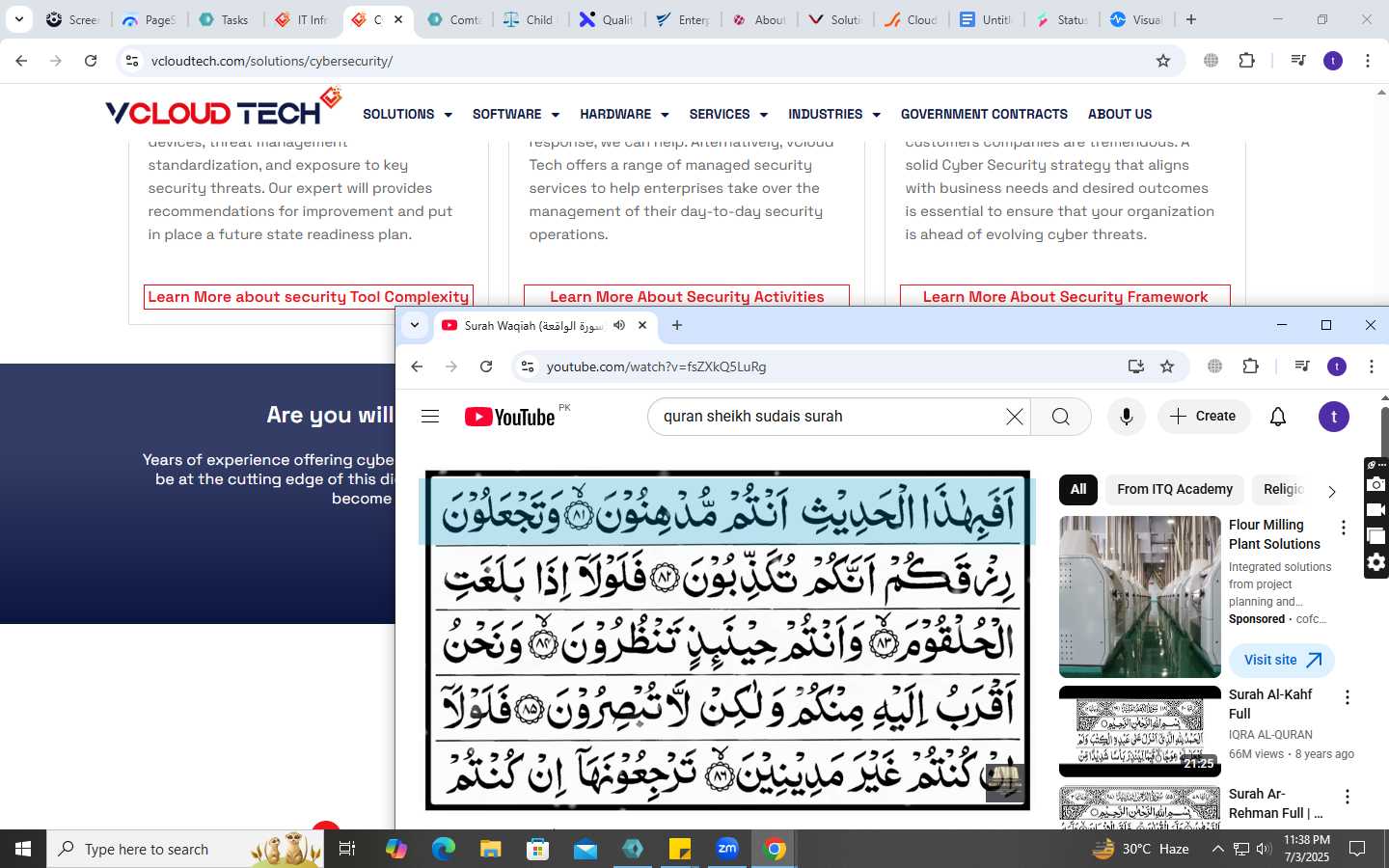Open More options for Surah Al-Kahf video

(1347, 697)
